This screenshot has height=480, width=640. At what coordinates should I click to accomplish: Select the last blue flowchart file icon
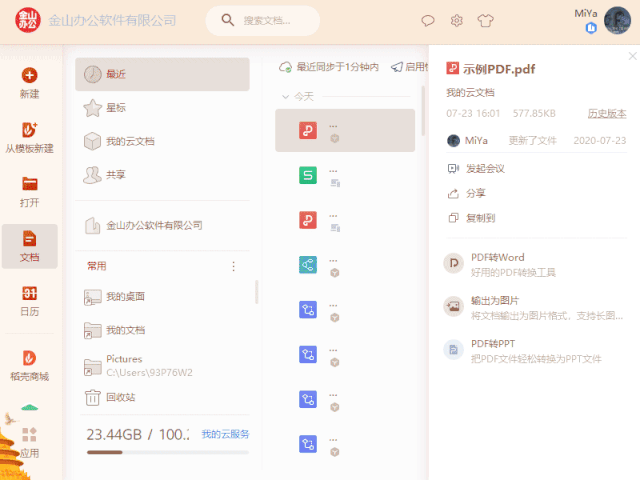point(308,444)
